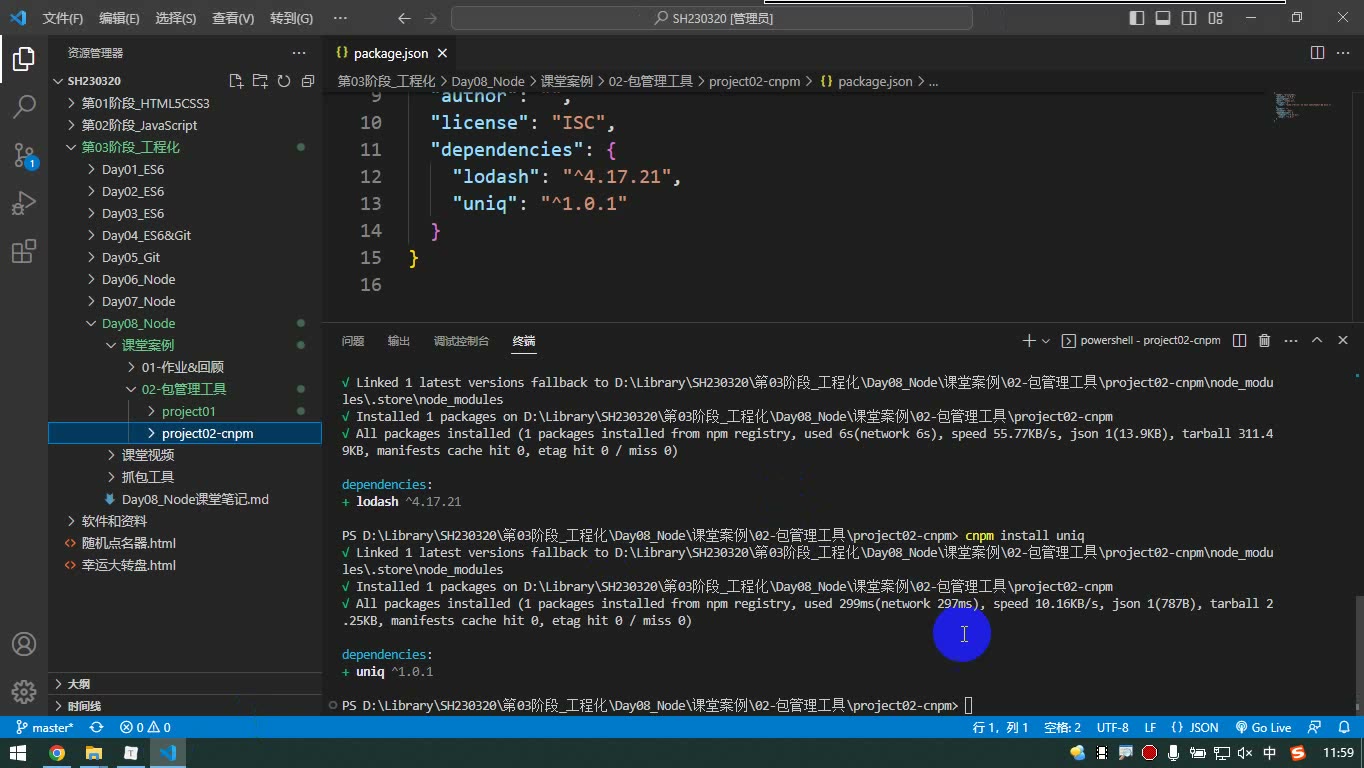
Task: Click the master* branch indicator
Action: coord(45,727)
